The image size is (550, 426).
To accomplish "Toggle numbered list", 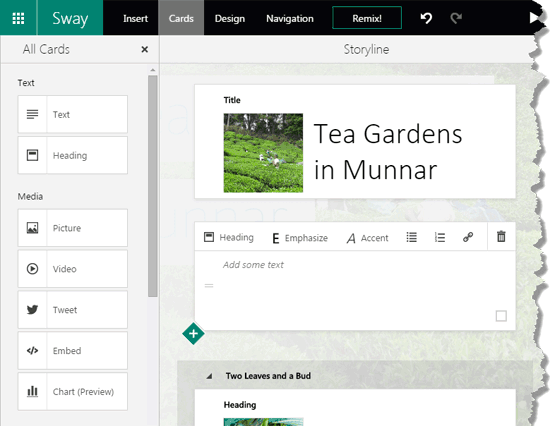I will 440,238.
